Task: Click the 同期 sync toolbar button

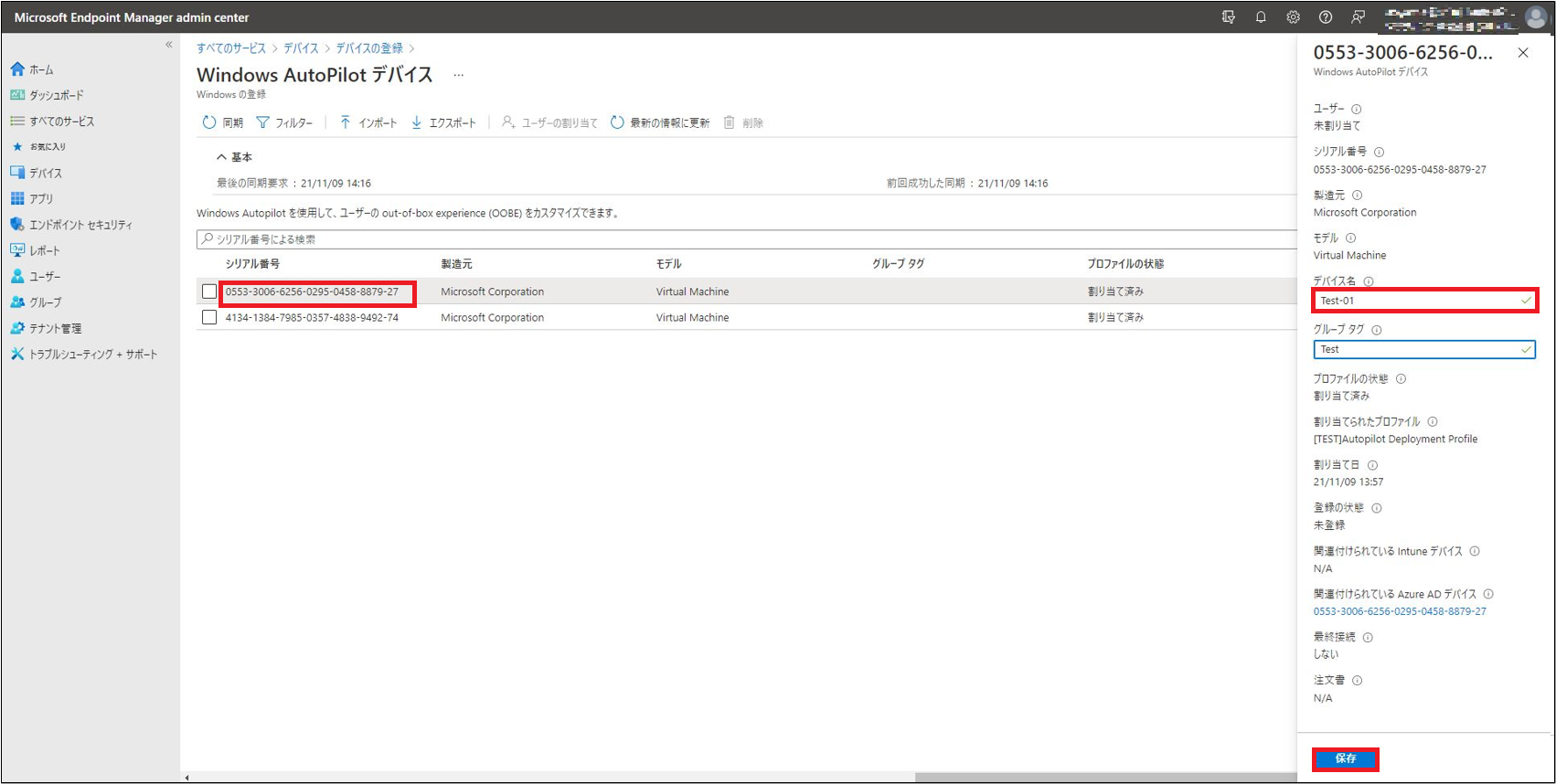Action: tap(222, 122)
